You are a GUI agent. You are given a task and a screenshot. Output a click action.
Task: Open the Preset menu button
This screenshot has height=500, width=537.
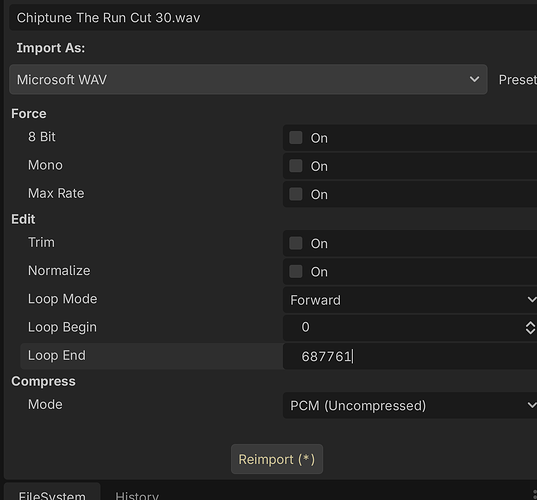[517, 79]
